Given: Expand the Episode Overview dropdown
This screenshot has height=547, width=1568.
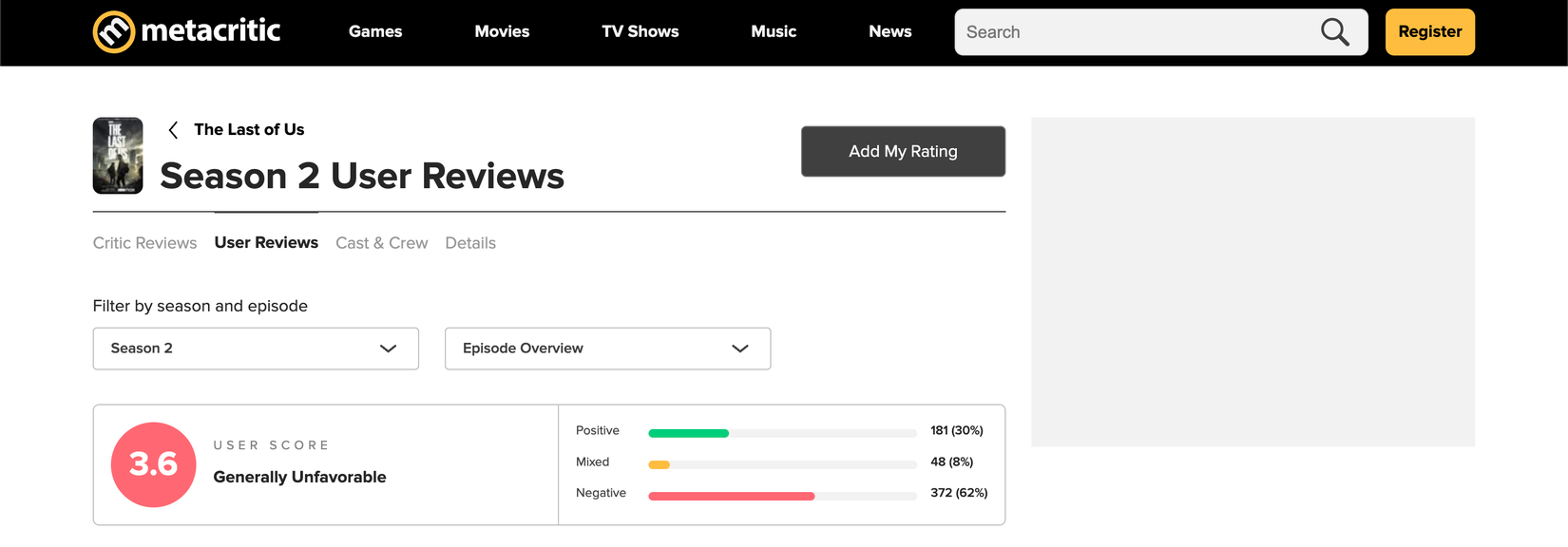Looking at the screenshot, I should coord(607,349).
